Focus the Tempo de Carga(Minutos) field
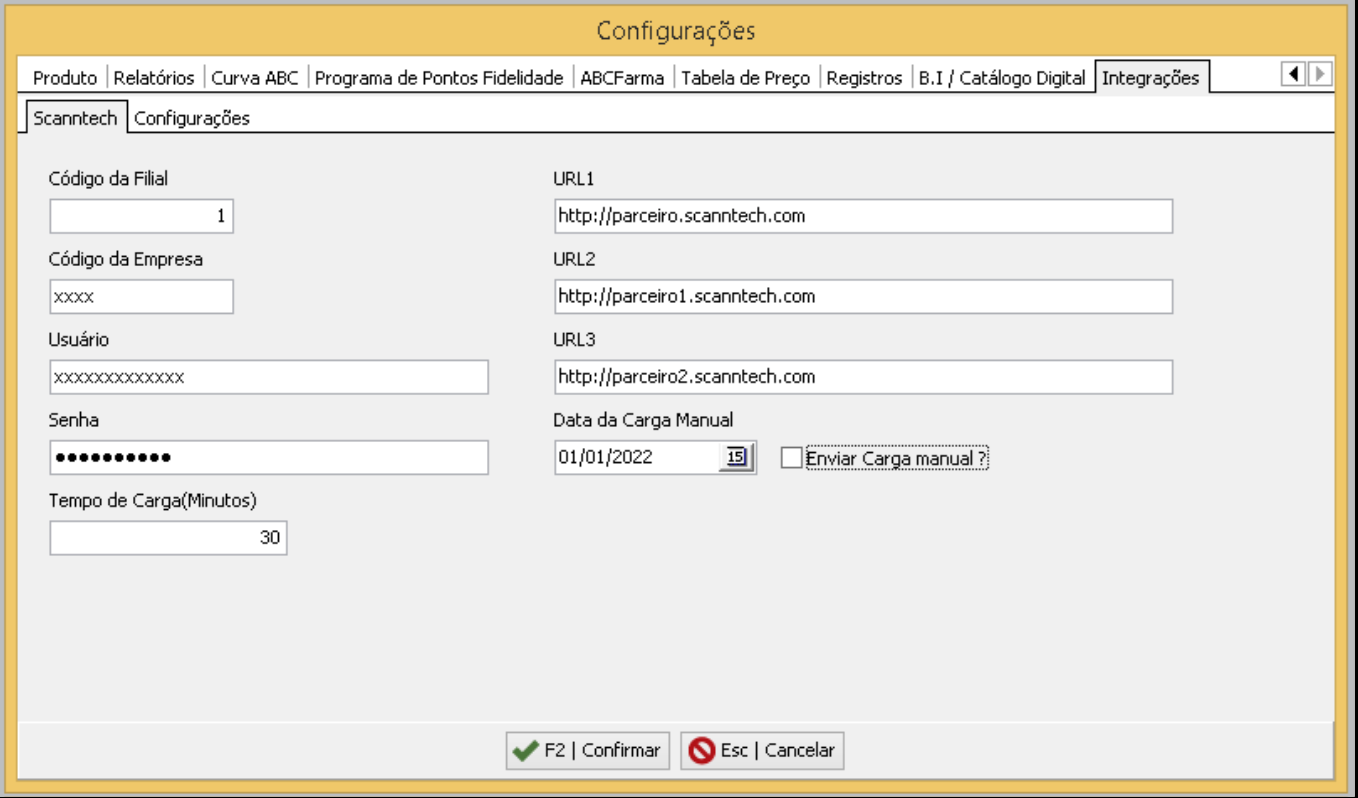 tap(168, 538)
